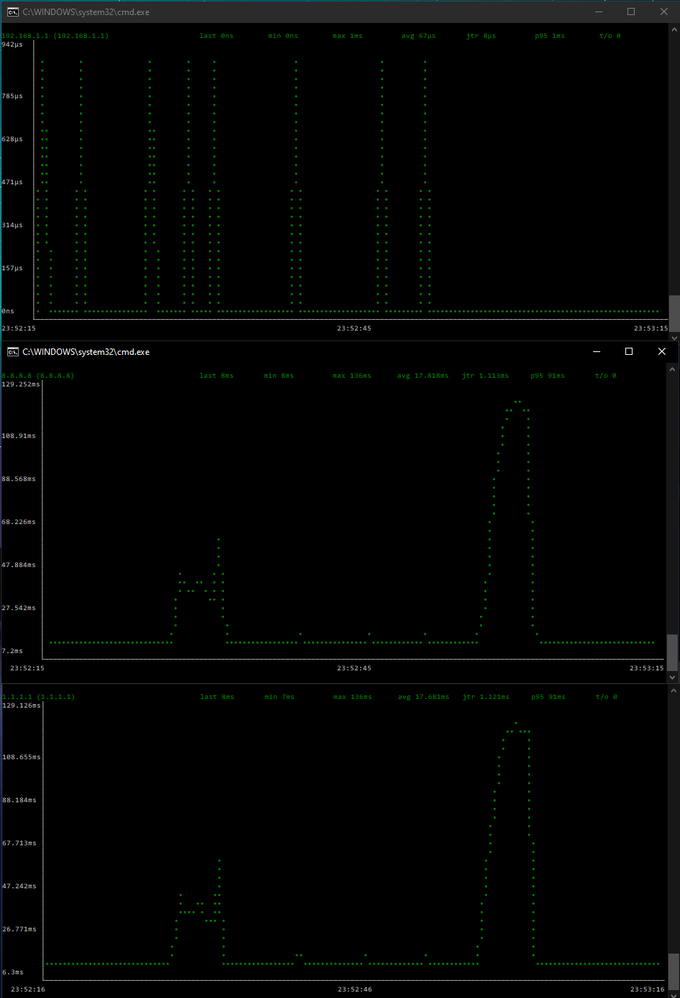
Task: Click '27.542ms' y-axis label
Action: [x=18, y=608]
